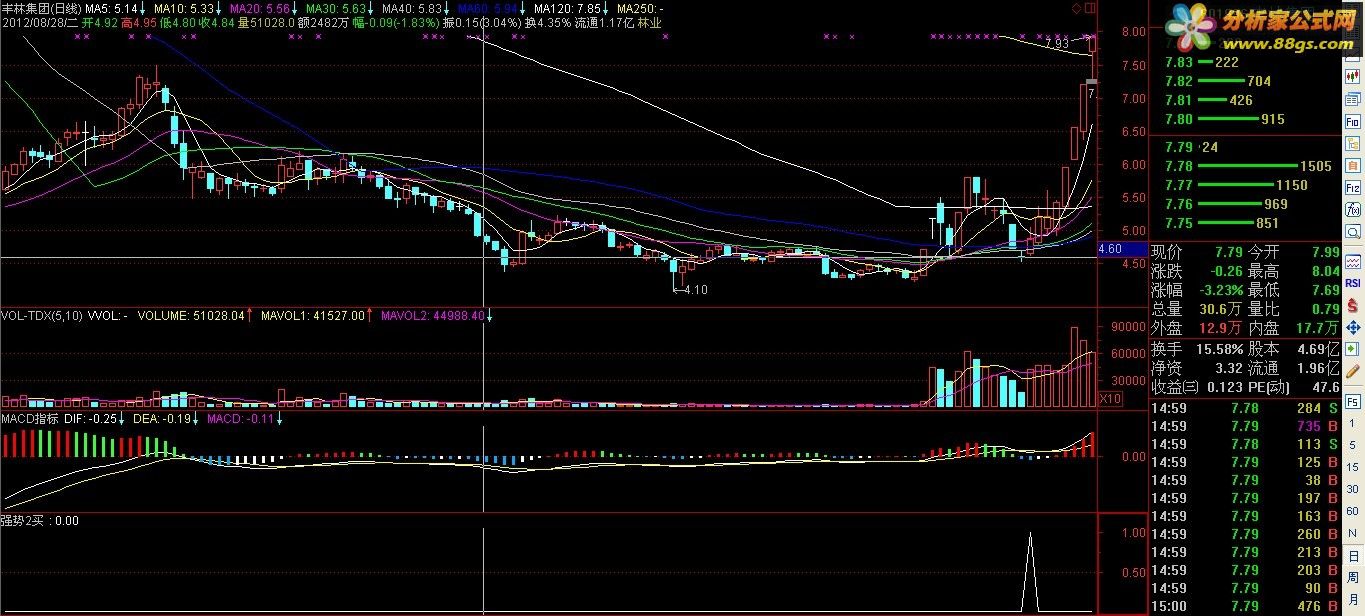
Task: Select the RSI indicator icon
Action: point(1353,283)
